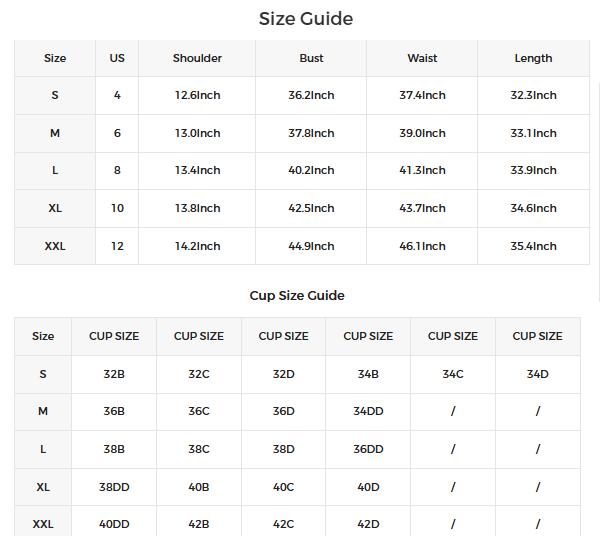
Task: Click the 42D cup size cell
Action: click(x=368, y=524)
